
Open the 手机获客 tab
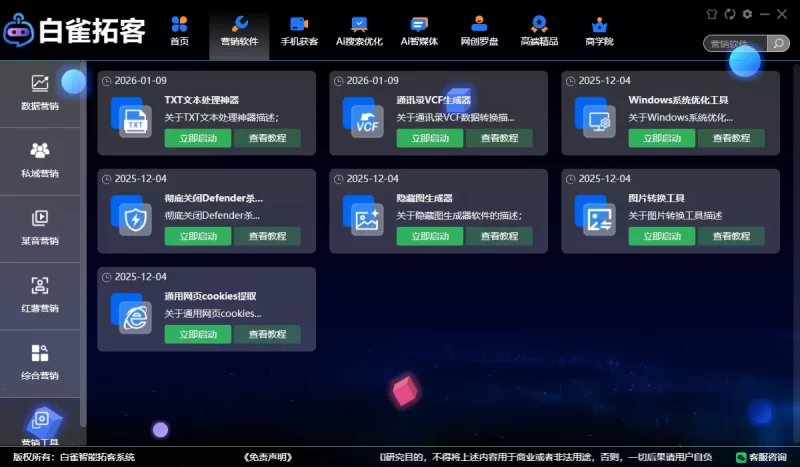point(299,32)
